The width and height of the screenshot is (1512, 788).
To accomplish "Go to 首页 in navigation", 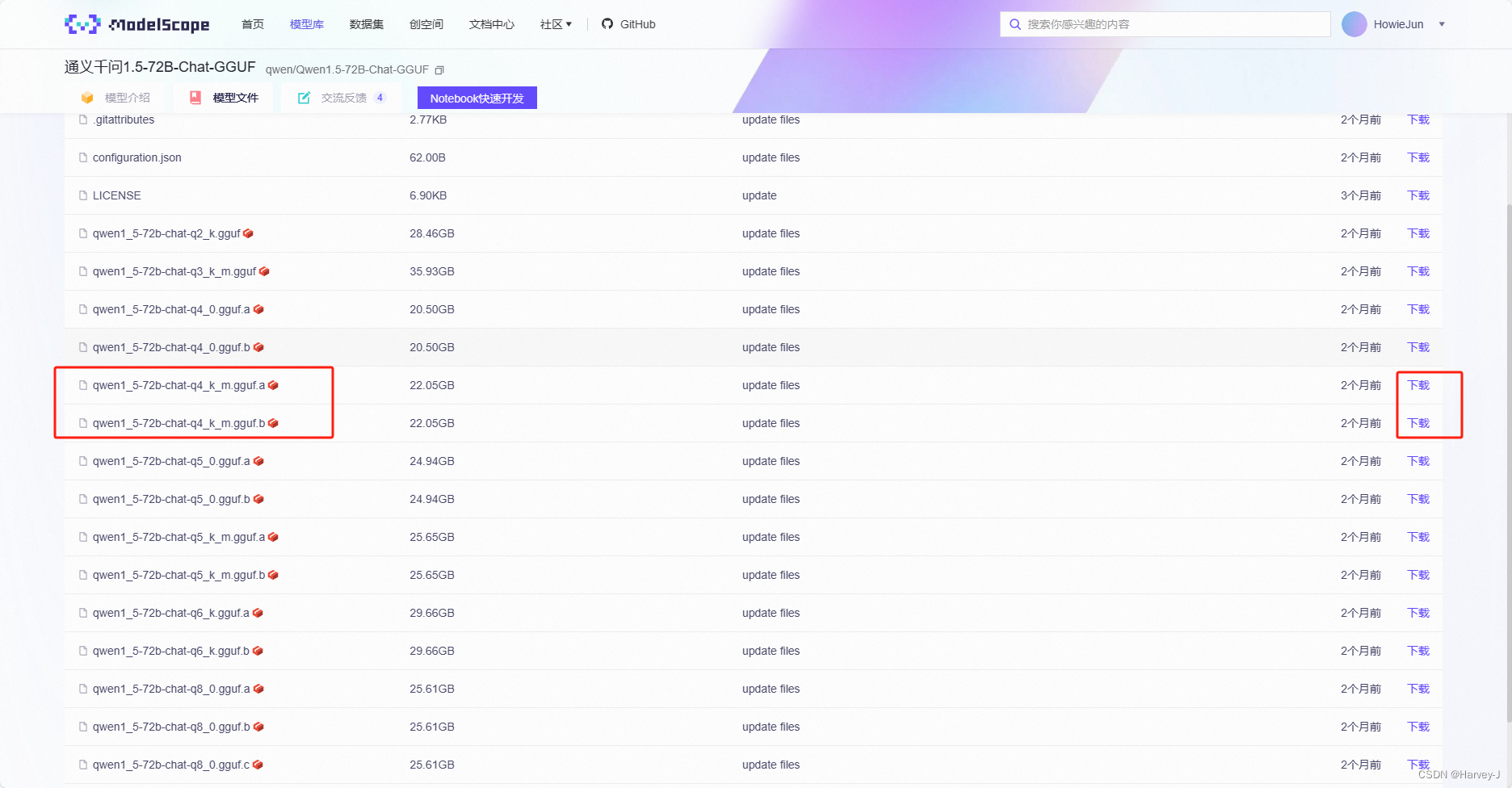I will coord(253,24).
